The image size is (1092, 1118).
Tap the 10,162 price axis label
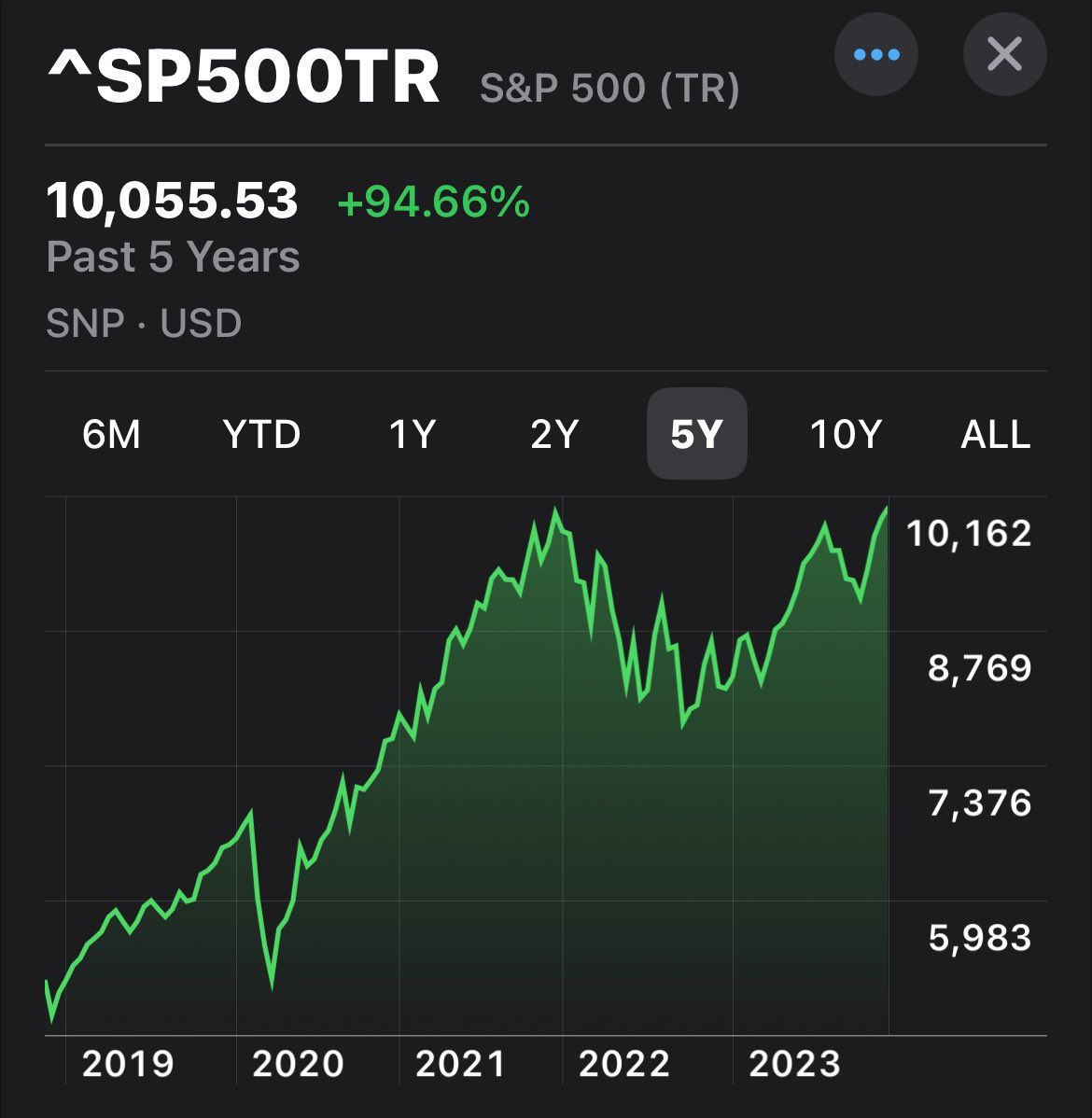pyautogui.click(x=969, y=533)
